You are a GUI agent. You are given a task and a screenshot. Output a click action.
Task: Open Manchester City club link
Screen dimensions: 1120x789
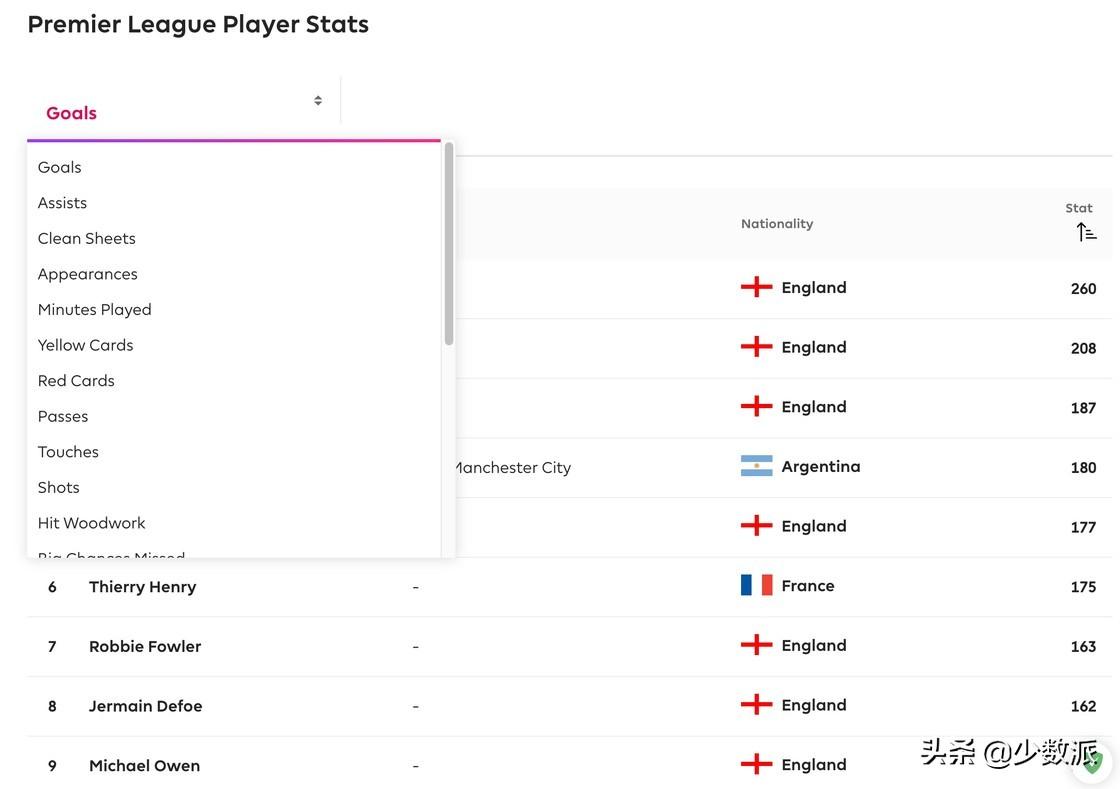click(512, 467)
